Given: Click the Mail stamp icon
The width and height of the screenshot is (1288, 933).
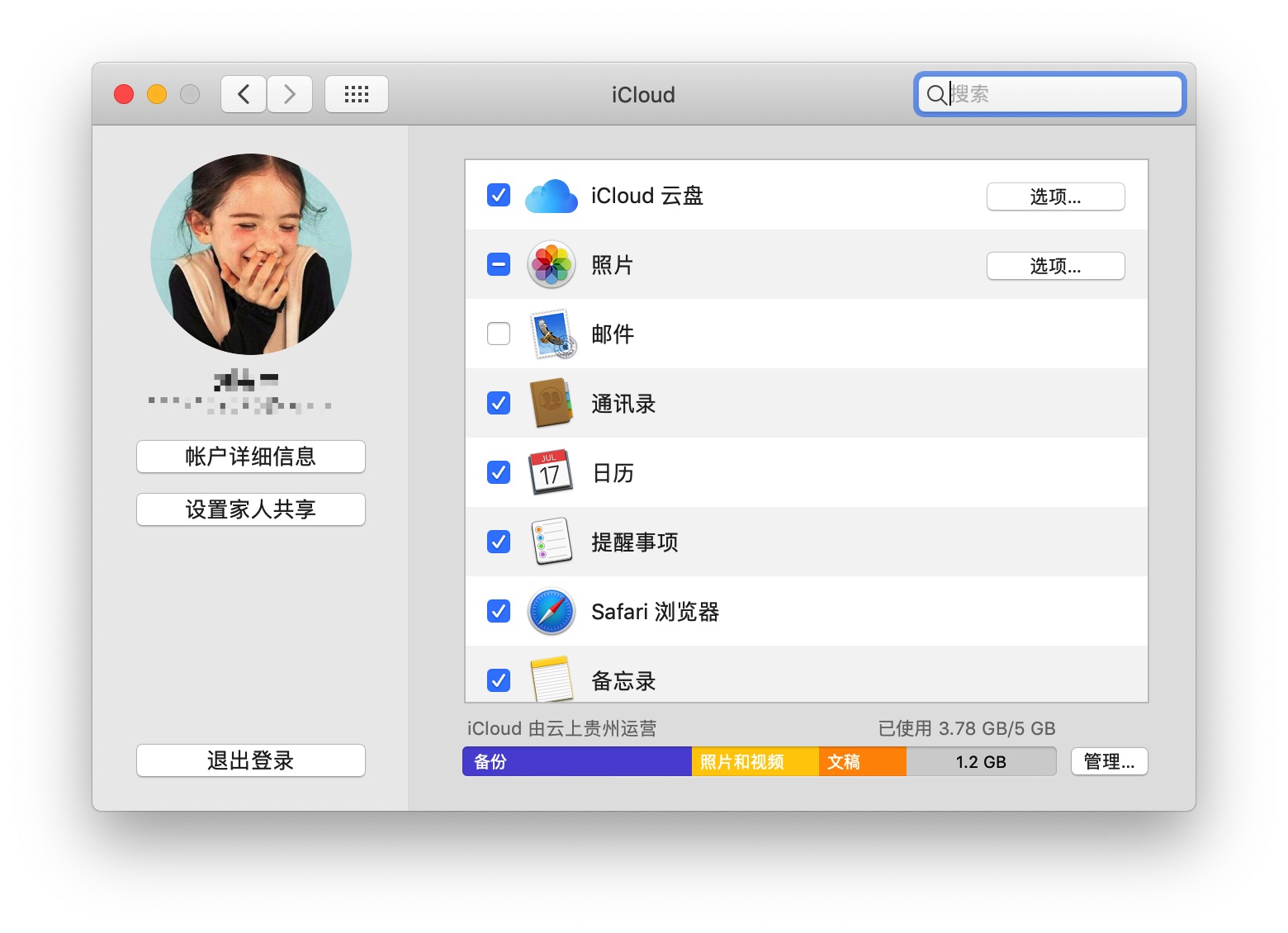Looking at the screenshot, I should pyautogui.click(x=551, y=334).
